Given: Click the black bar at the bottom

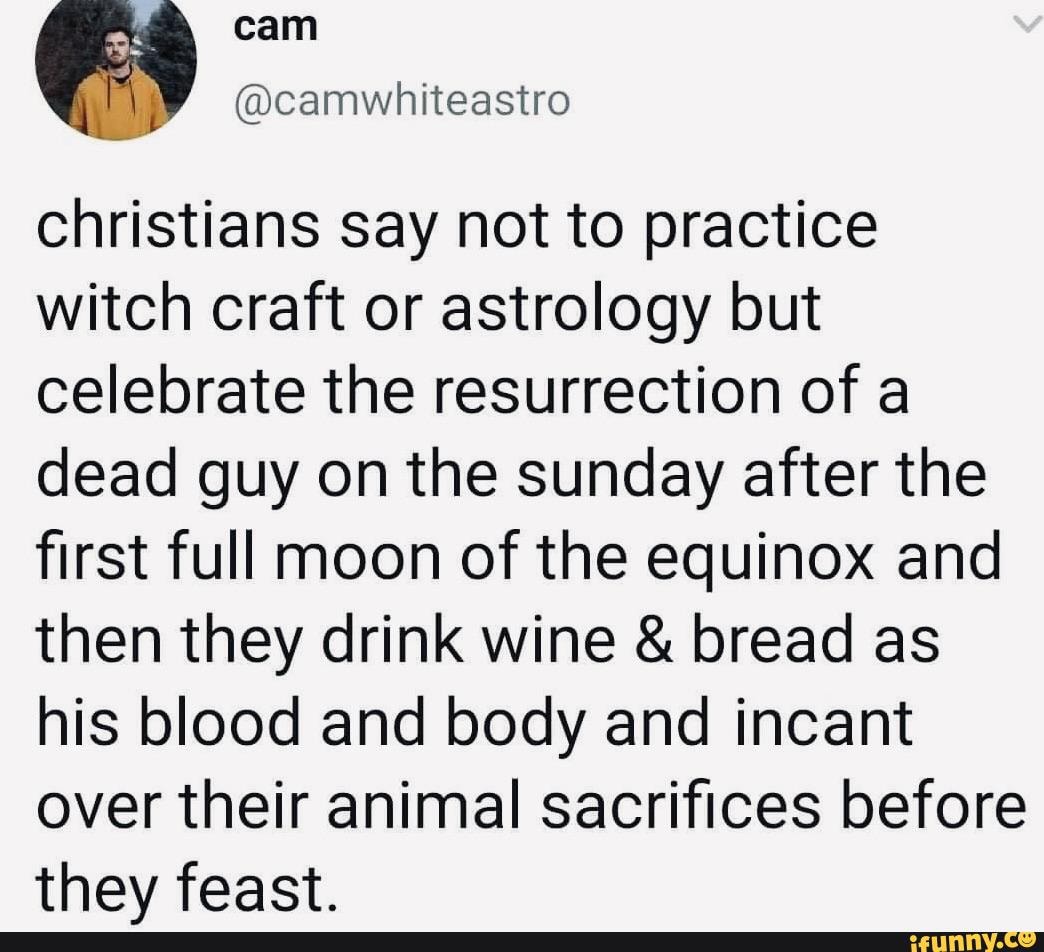Looking at the screenshot, I should coord(450,941).
